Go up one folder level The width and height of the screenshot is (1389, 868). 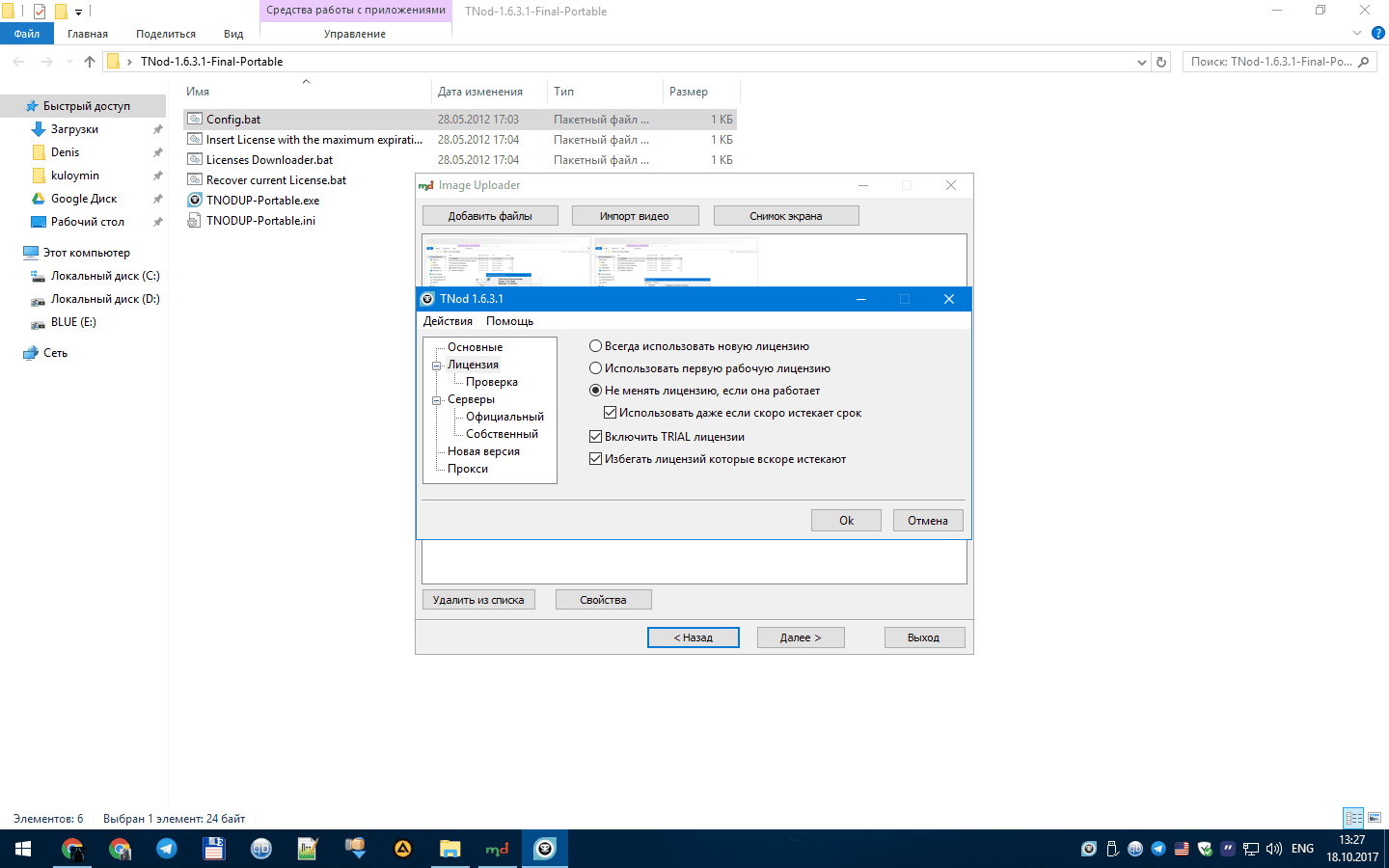pos(90,62)
